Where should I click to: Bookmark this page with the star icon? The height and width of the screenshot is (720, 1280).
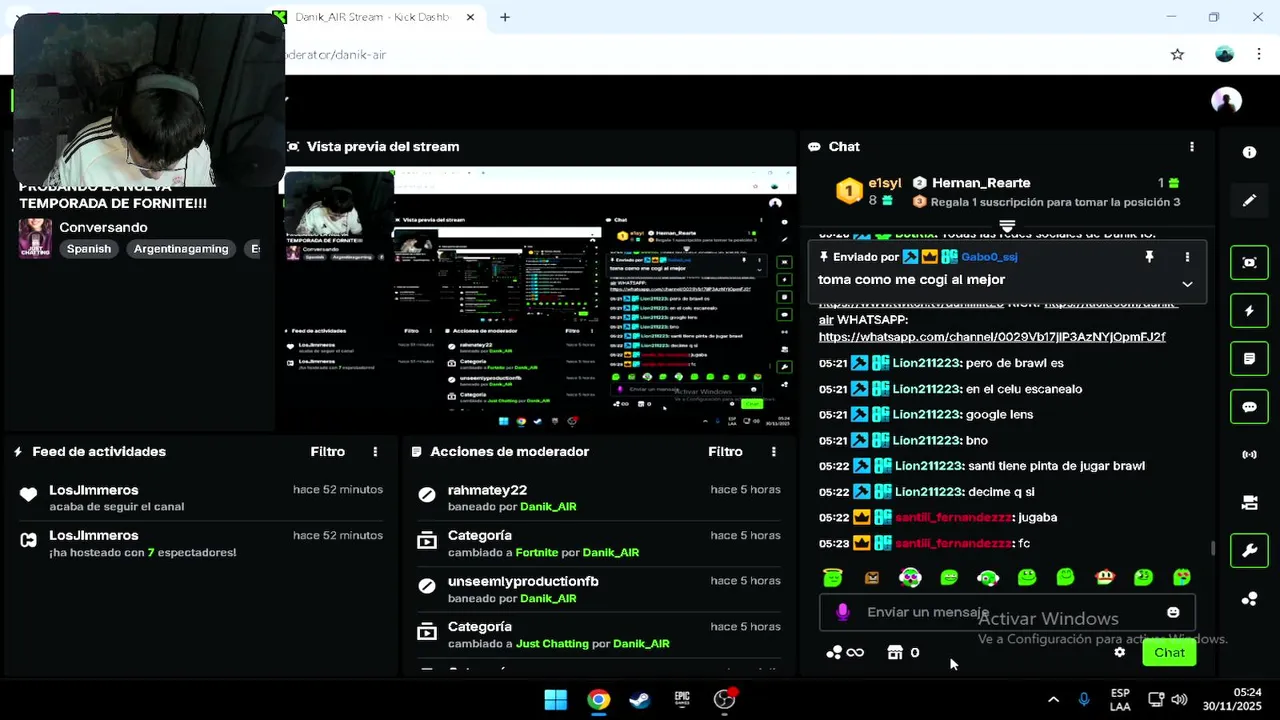click(1177, 54)
